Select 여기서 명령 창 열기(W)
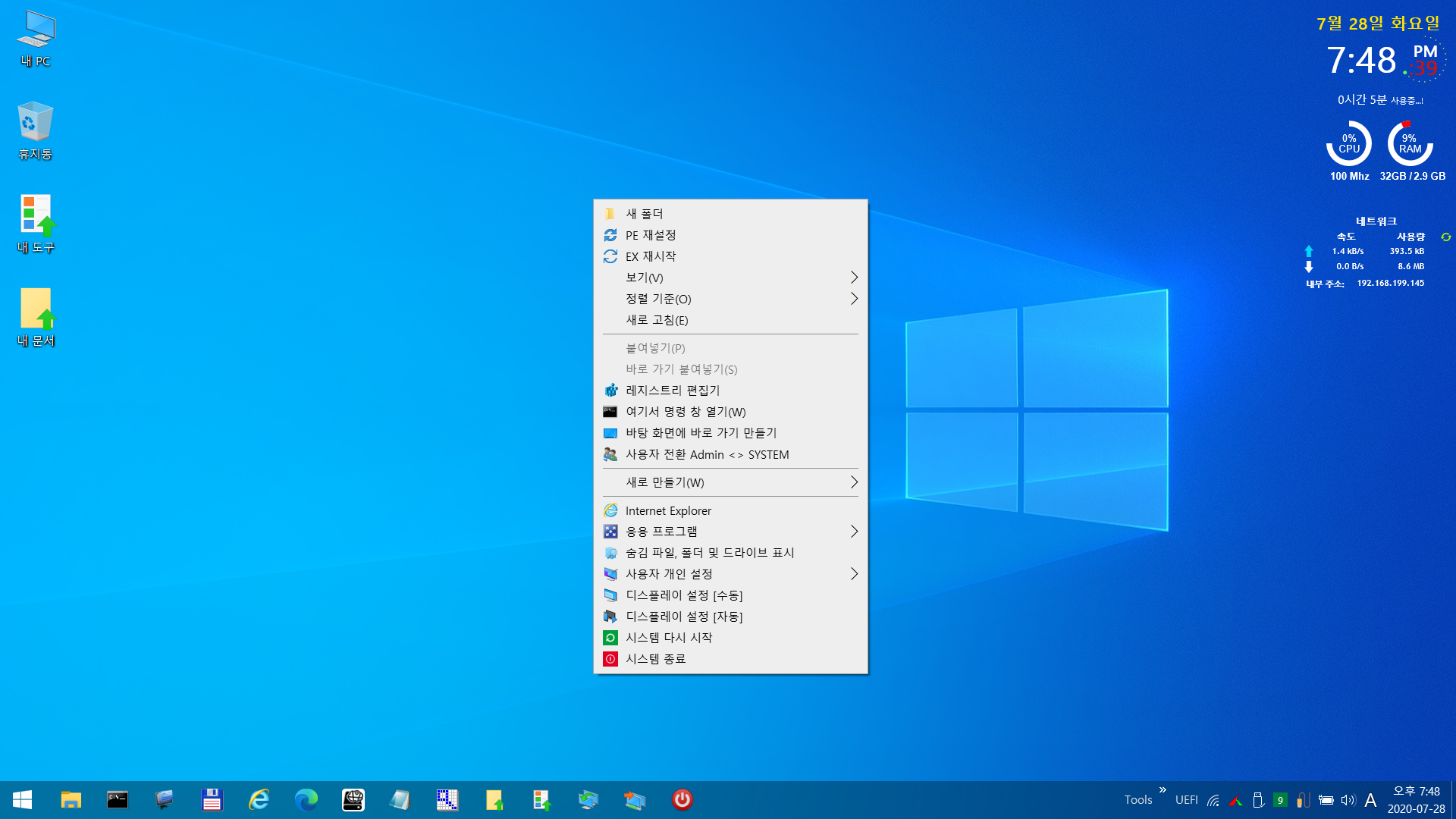The height and width of the screenshot is (819, 1456). (730, 412)
